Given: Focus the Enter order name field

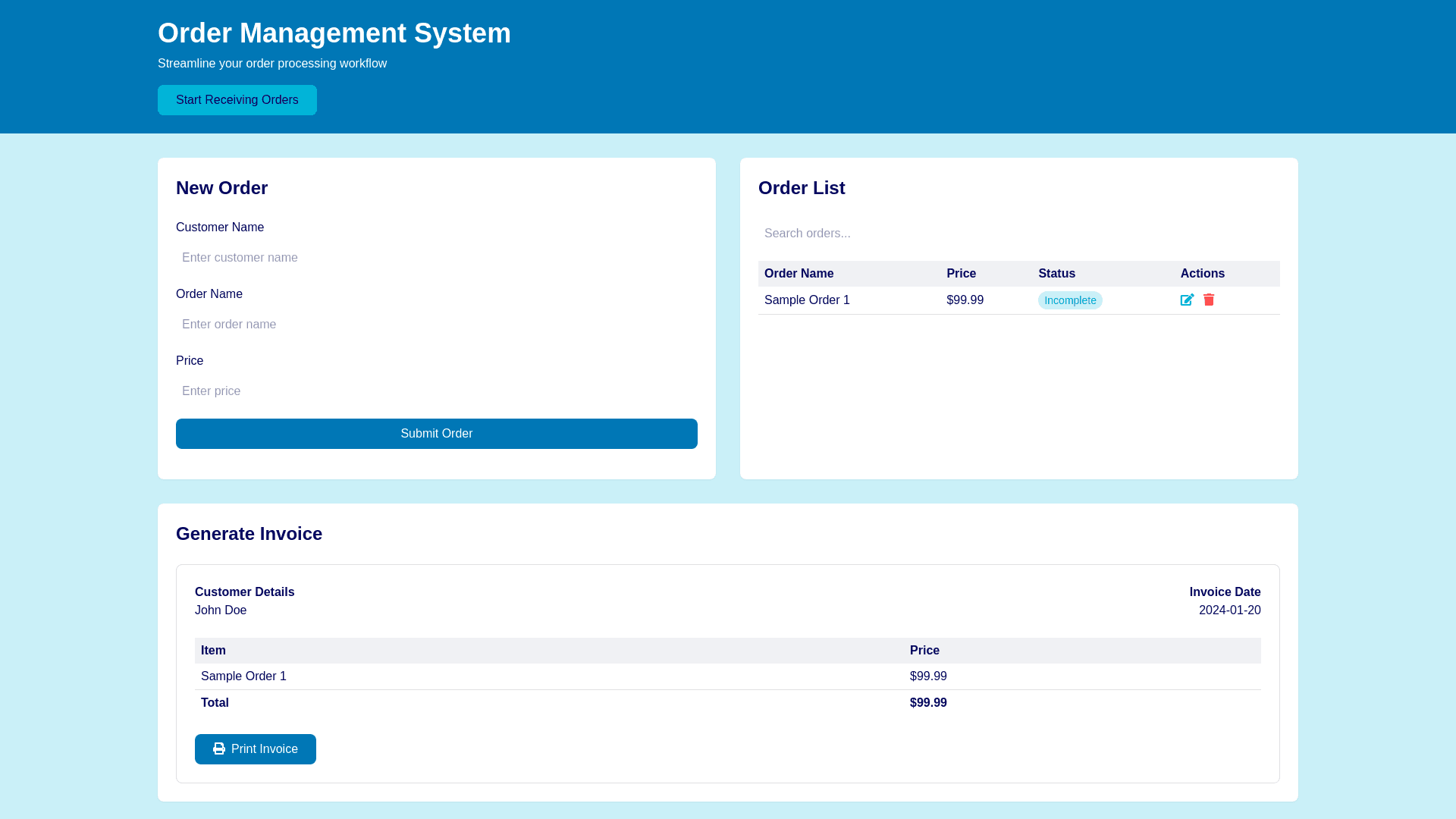Looking at the screenshot, I should tap(436, 324).
